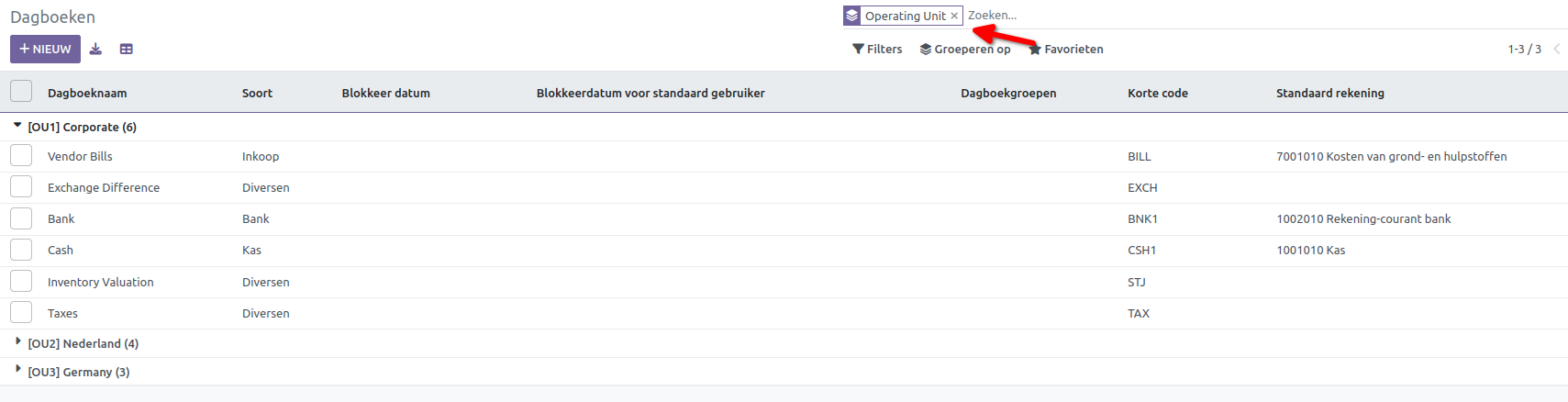Tick the checkbox for the Cash journal
This screenshot has height=402, width=1568.
(21, 250)
